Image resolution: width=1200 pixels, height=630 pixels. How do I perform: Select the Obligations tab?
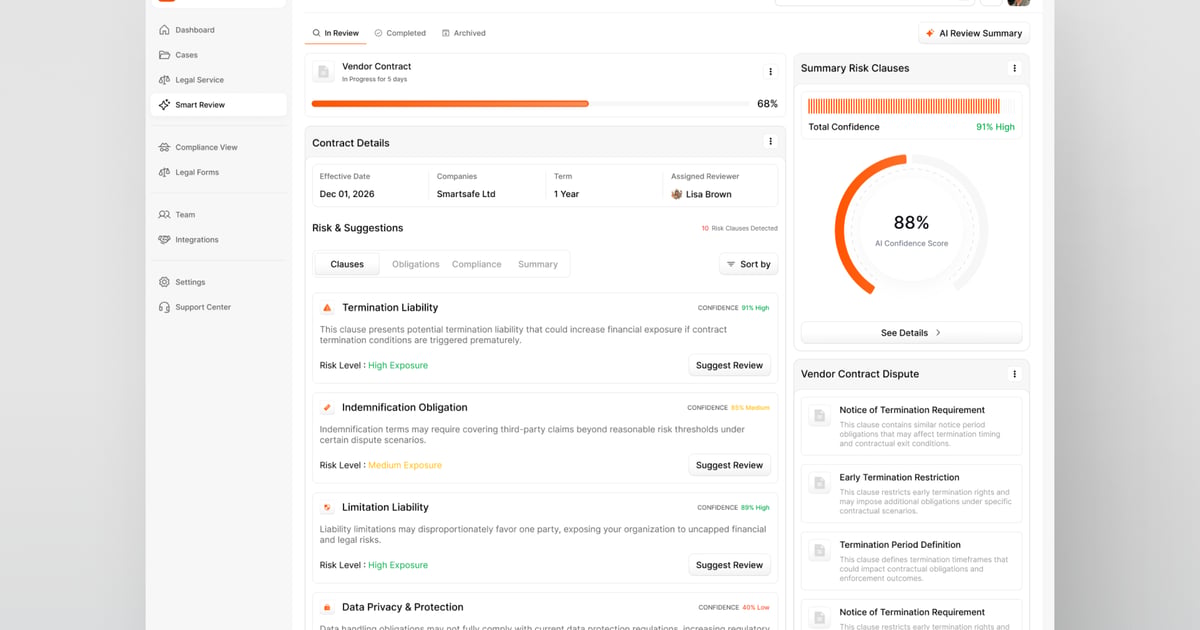coord(416,264)
